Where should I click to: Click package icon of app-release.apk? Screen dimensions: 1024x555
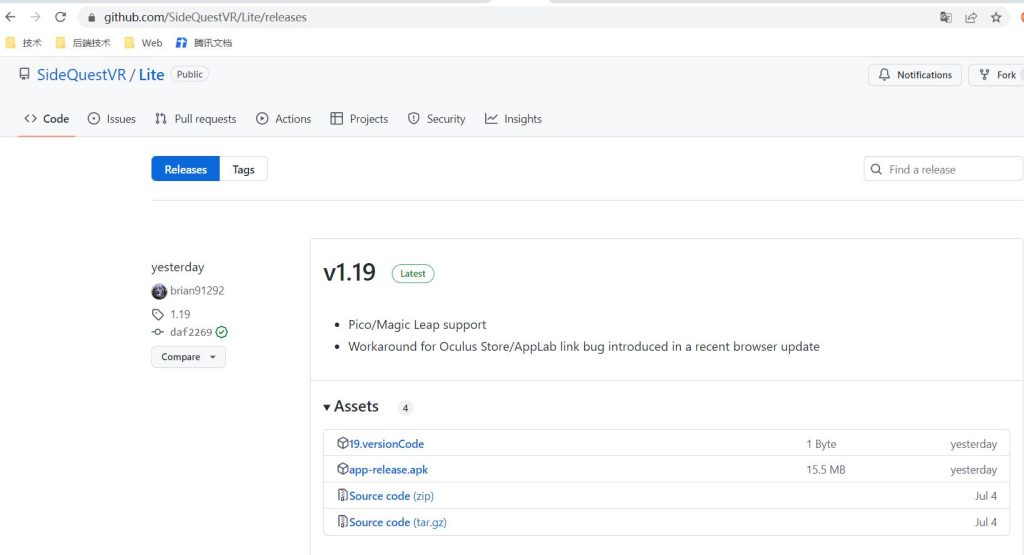coord(342,469)
